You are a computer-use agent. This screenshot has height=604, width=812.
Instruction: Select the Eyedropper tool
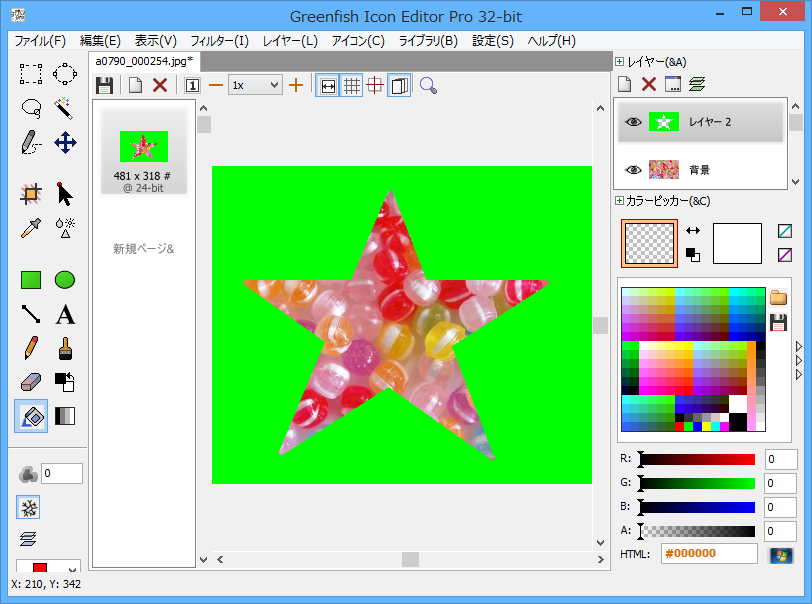31,228
